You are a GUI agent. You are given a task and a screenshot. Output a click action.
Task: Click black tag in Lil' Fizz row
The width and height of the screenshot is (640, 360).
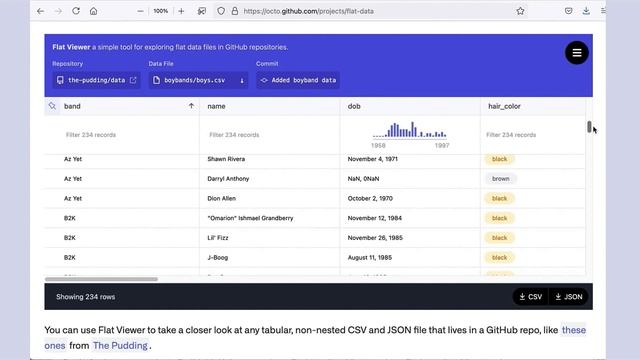tap(500, 238)
